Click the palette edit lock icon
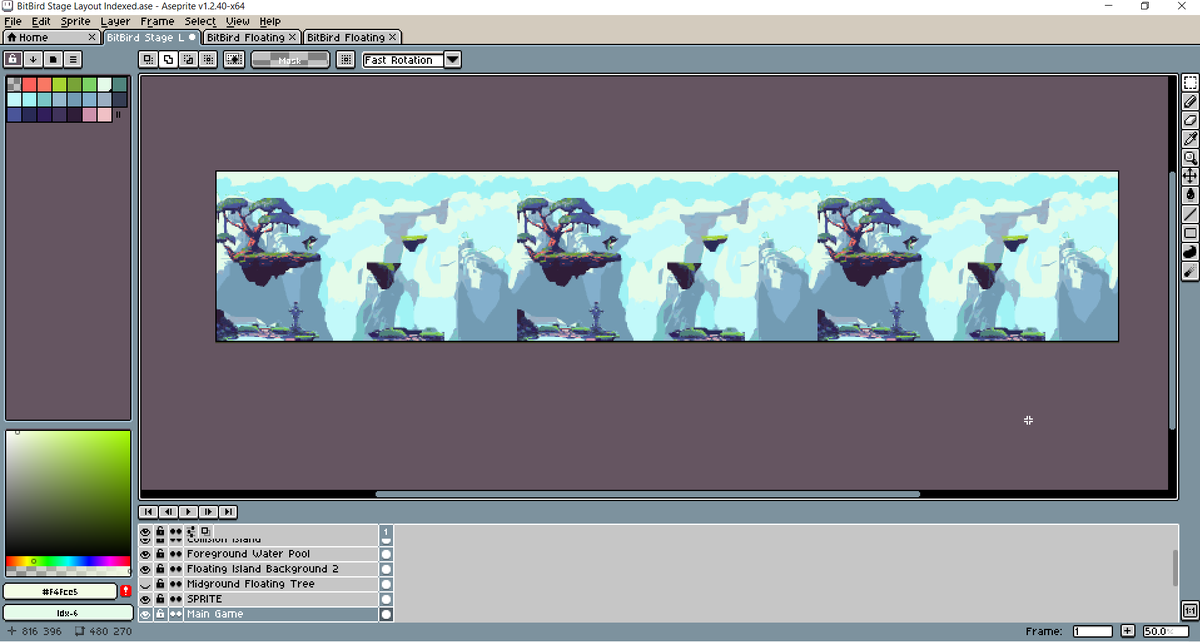 tap(14, 60)
